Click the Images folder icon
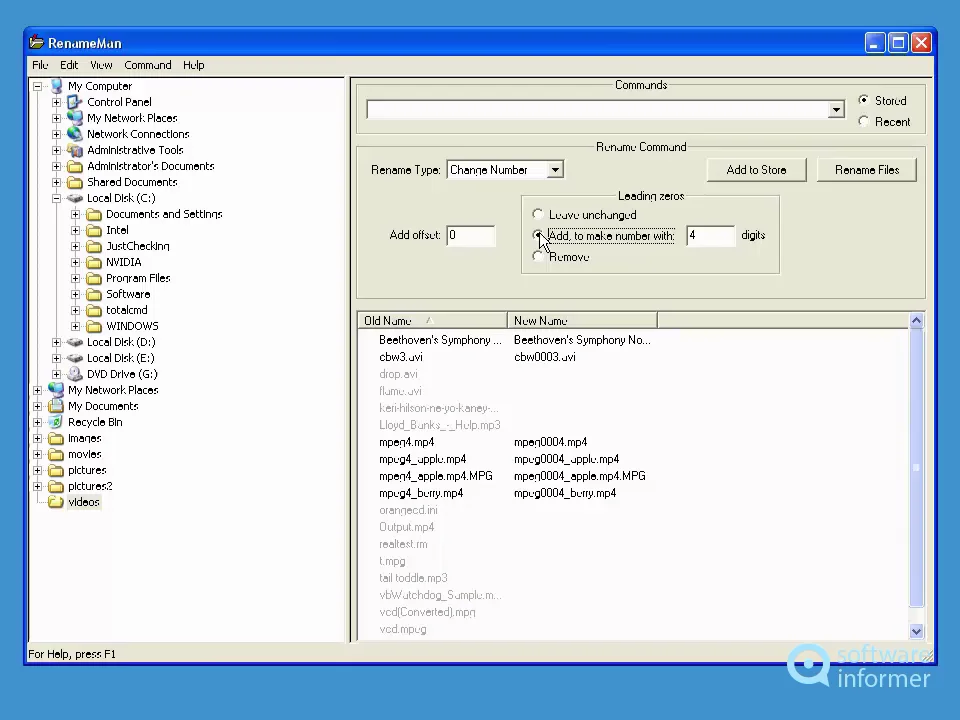The width and height of the screenshot is (960, 720). tap(56, 438)
